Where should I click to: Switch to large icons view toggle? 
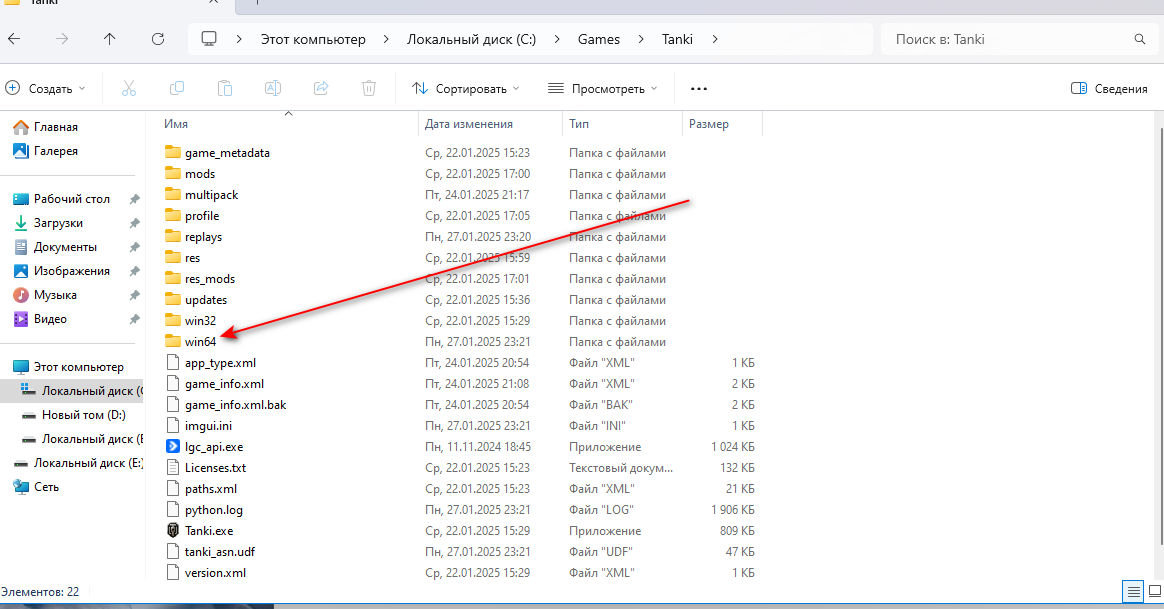click(x=1153, y=591)
